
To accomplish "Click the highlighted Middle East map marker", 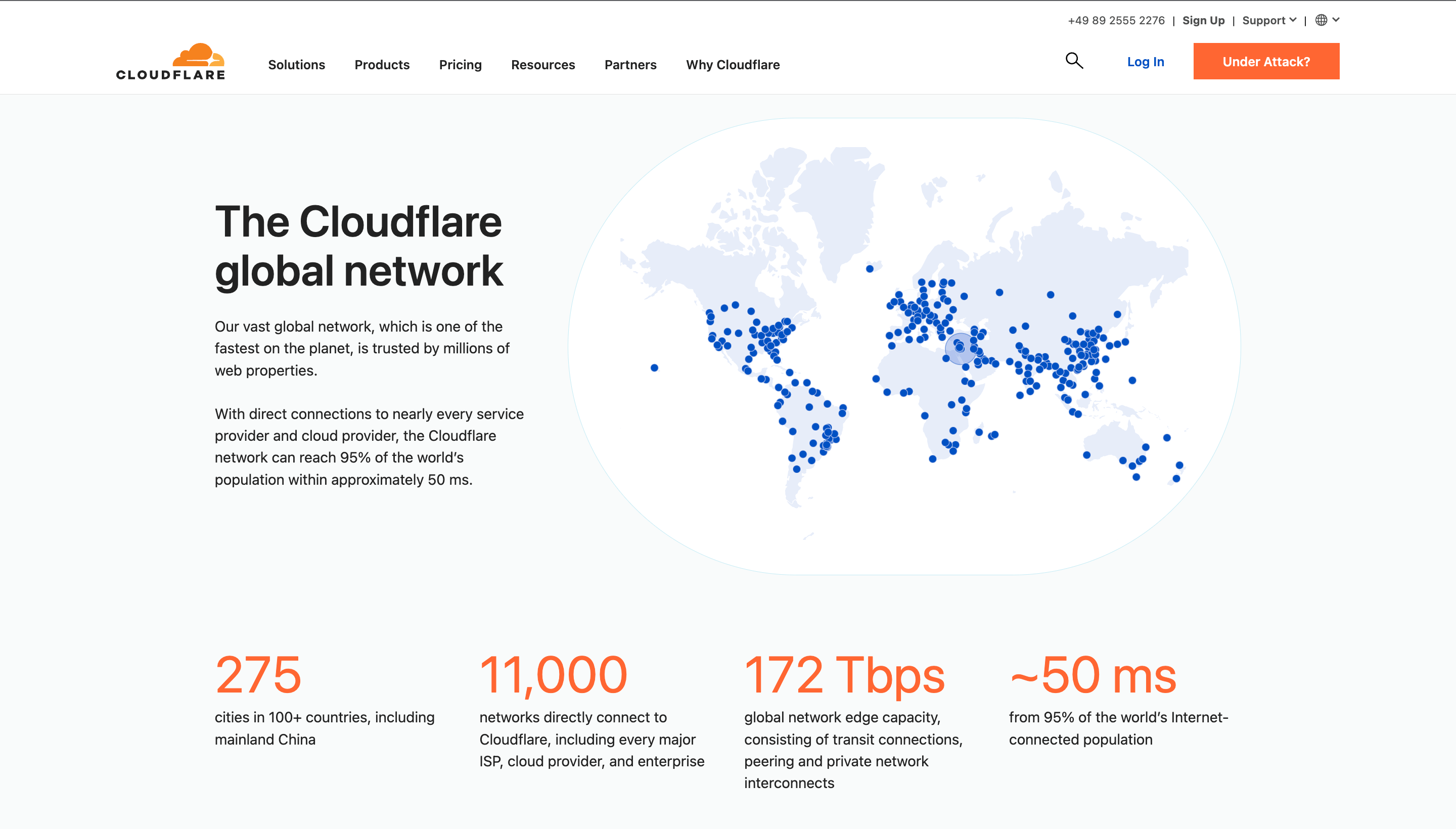I will coord(961,348).
